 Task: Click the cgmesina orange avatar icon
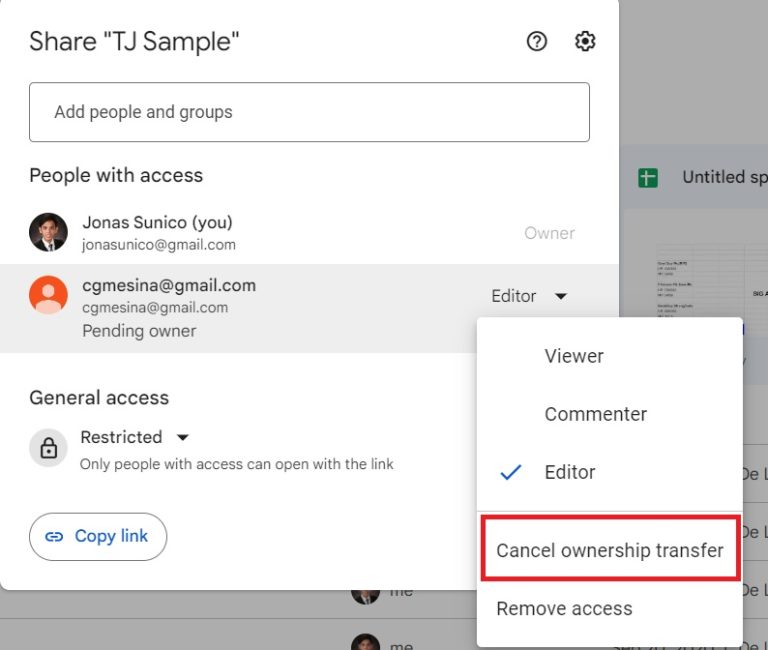pos(48,295)
